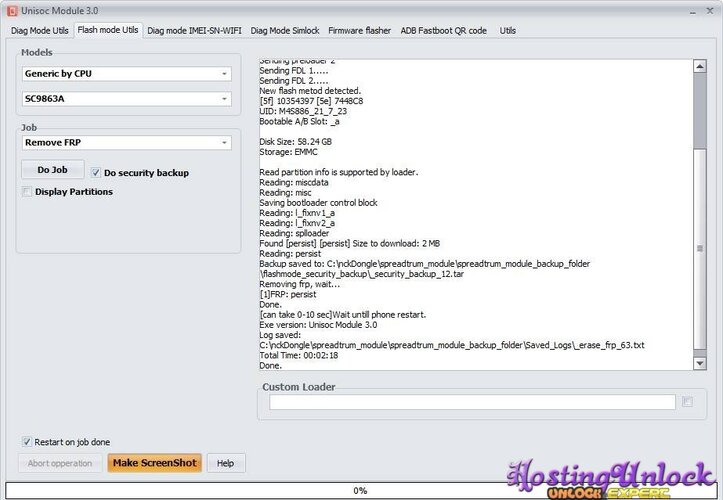Open the Help button
The image size is (723, 500).
pos(225,463)
